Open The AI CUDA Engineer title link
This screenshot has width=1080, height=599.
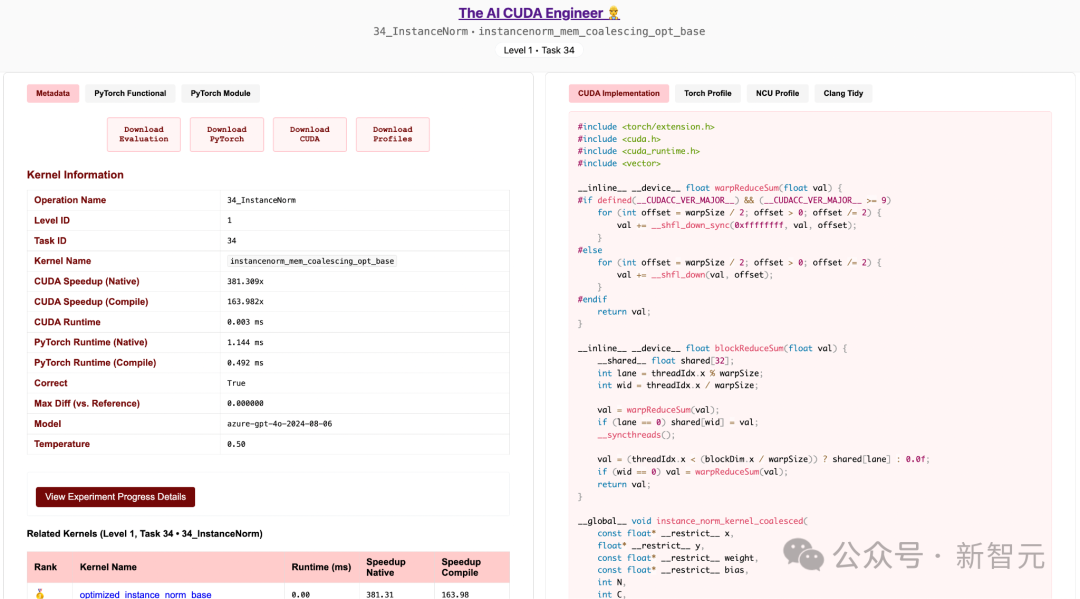539,13
